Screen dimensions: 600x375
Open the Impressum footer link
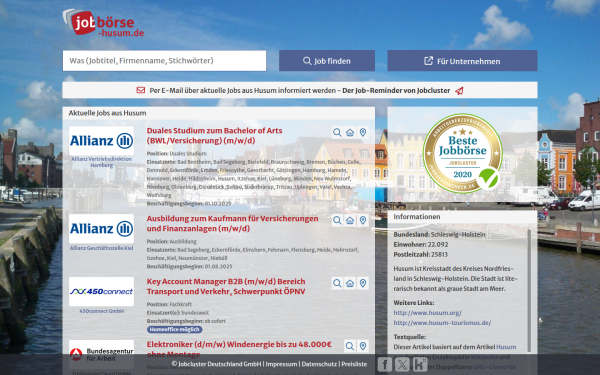(281, 364)
